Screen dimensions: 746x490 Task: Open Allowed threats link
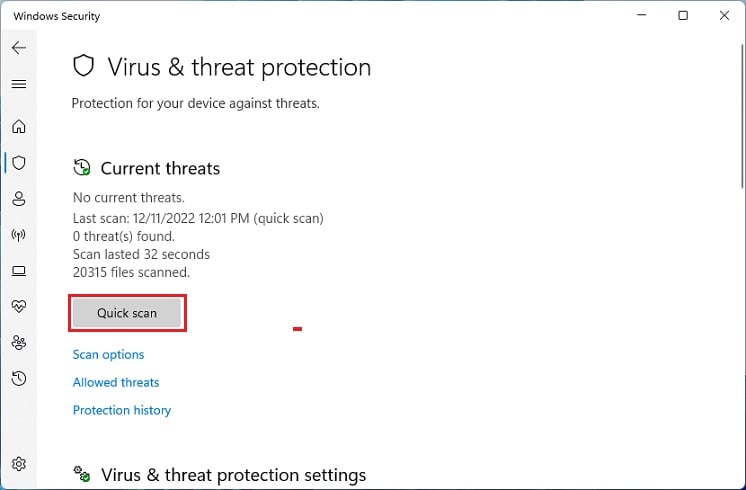[x=116, y=382]
